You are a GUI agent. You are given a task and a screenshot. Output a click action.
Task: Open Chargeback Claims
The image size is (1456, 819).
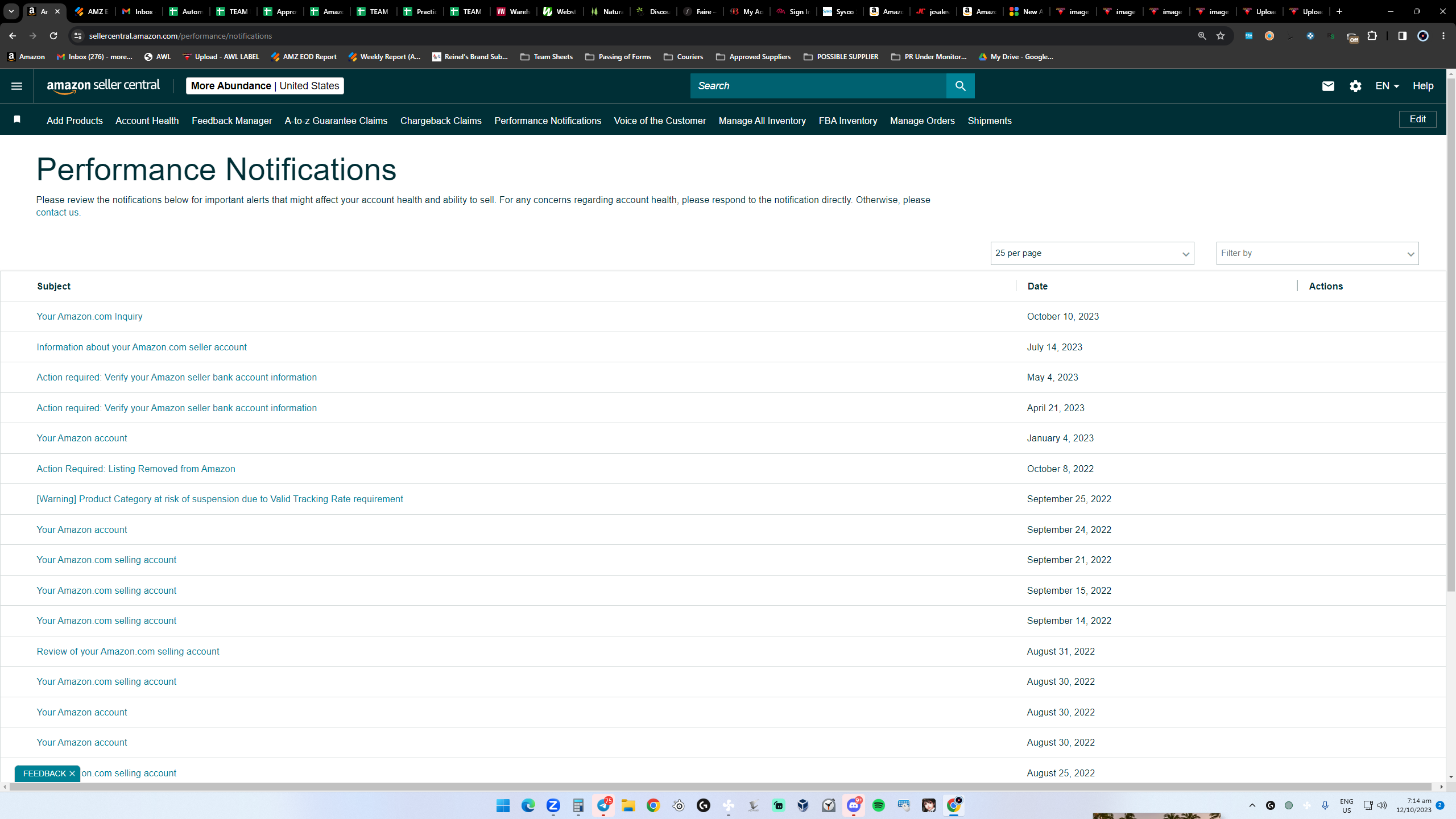[441, 121]
